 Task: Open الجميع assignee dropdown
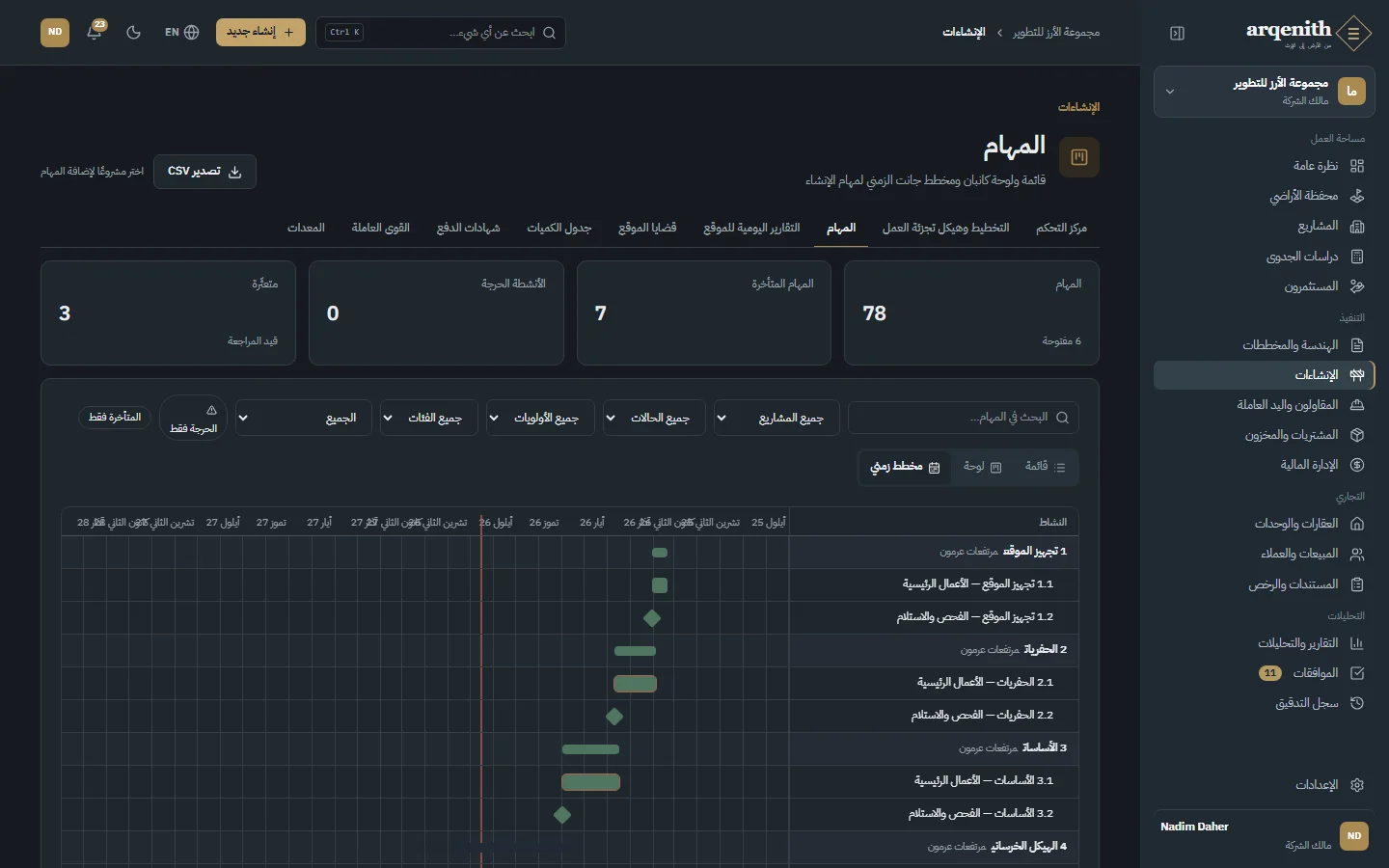point(304,418)
